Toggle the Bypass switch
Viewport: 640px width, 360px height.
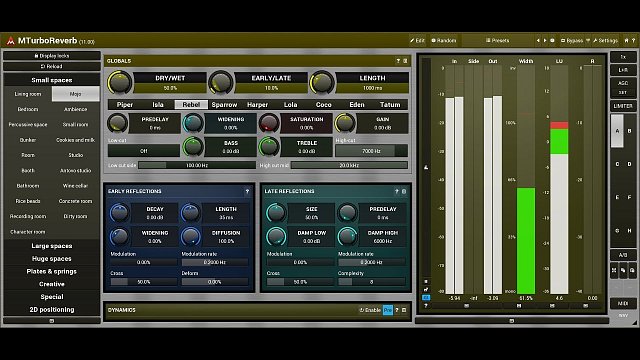pyautogui.click(x=572, y=40)
